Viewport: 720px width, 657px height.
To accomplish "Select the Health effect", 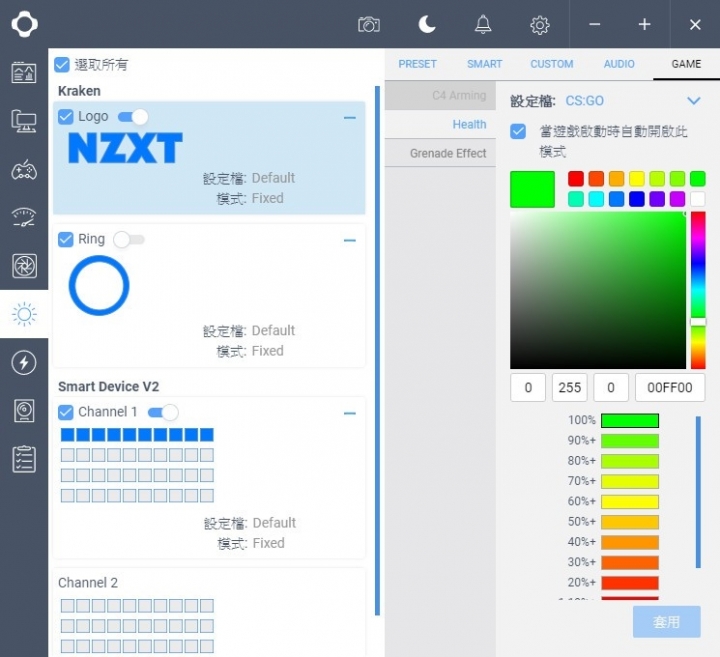I will (x=440, y=124).
